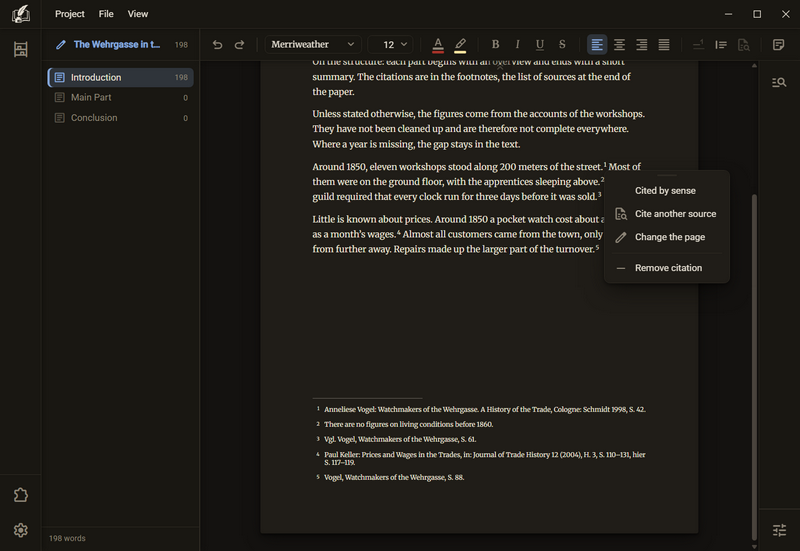Click the project word count 198 in header

click(181, 45)
